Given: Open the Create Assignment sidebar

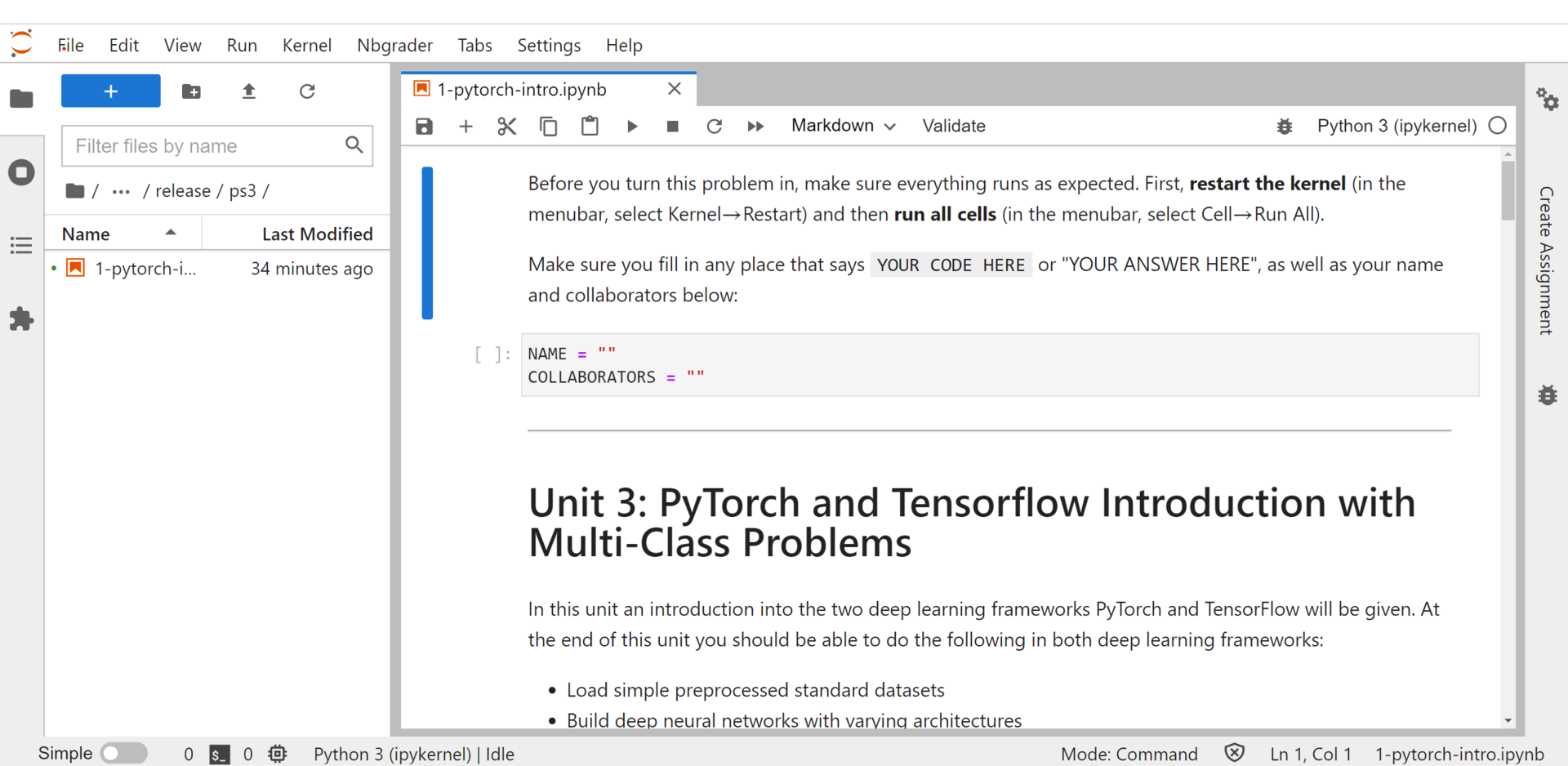Looking at the screenshot, I should tap(1546, 261).
